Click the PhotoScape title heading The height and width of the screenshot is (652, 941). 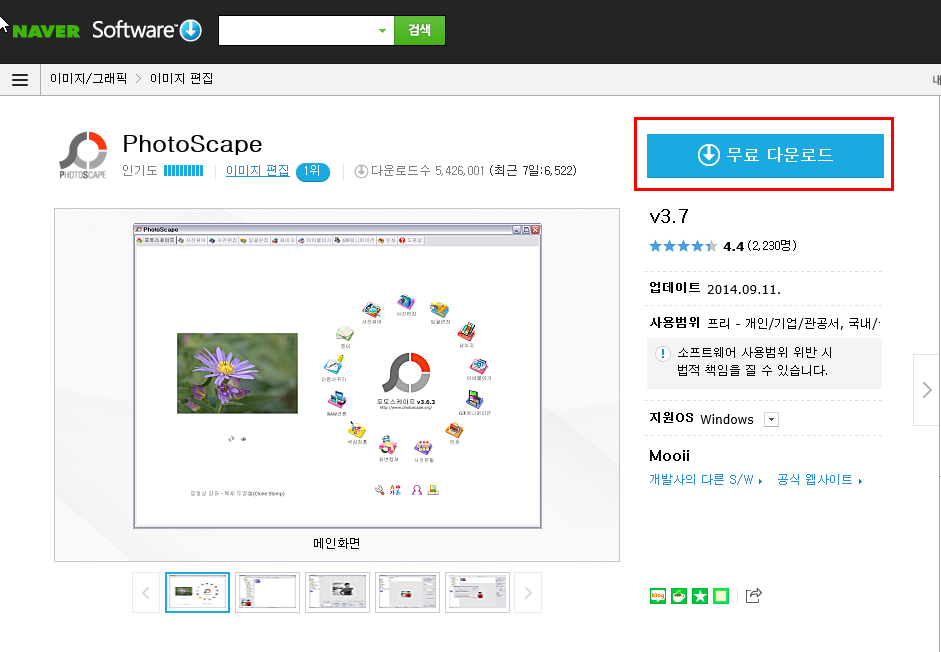coord(192,144)
